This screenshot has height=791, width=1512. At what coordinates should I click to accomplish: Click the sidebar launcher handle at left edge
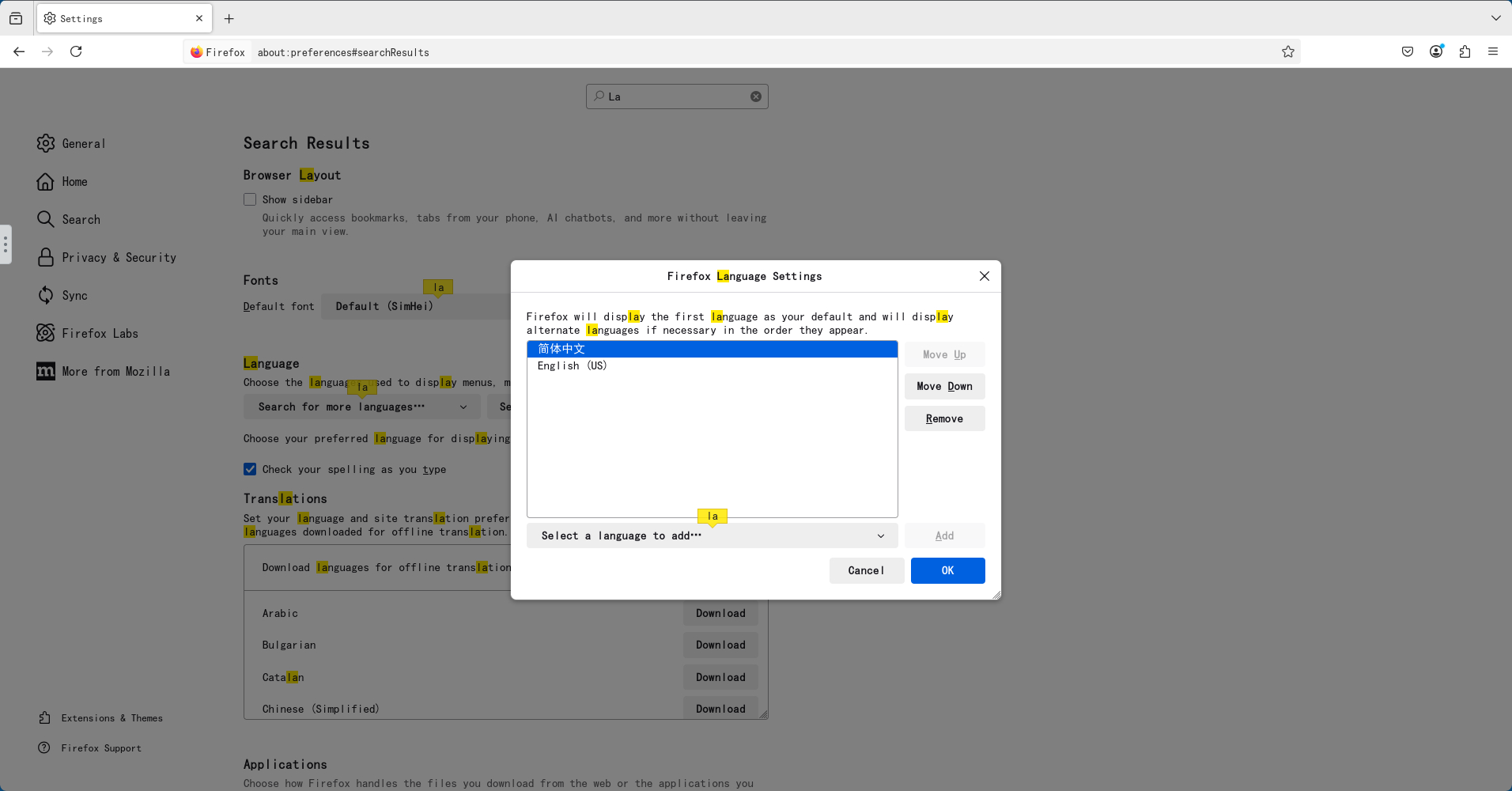click(x=6, y=244)
